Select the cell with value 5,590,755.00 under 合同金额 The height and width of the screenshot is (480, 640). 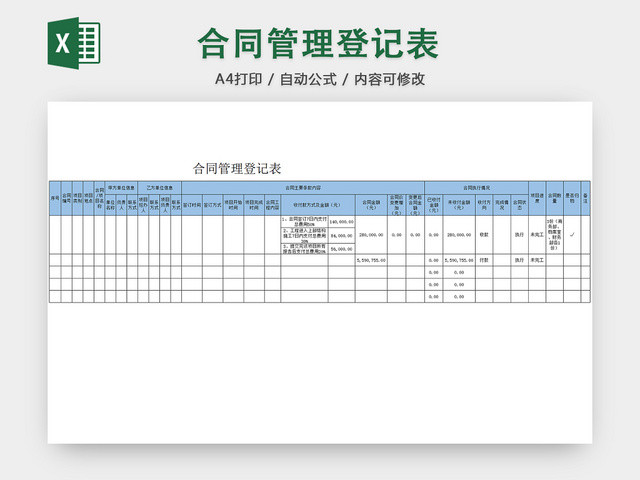point(371,259)
